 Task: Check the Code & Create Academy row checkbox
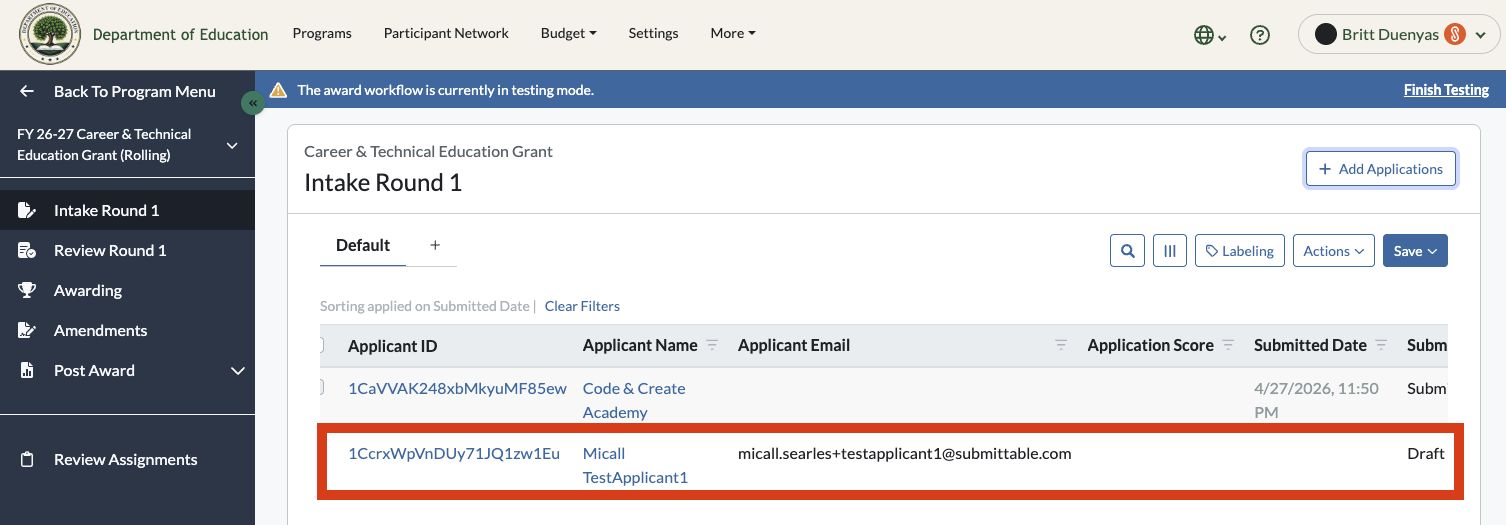coord(321,387)
